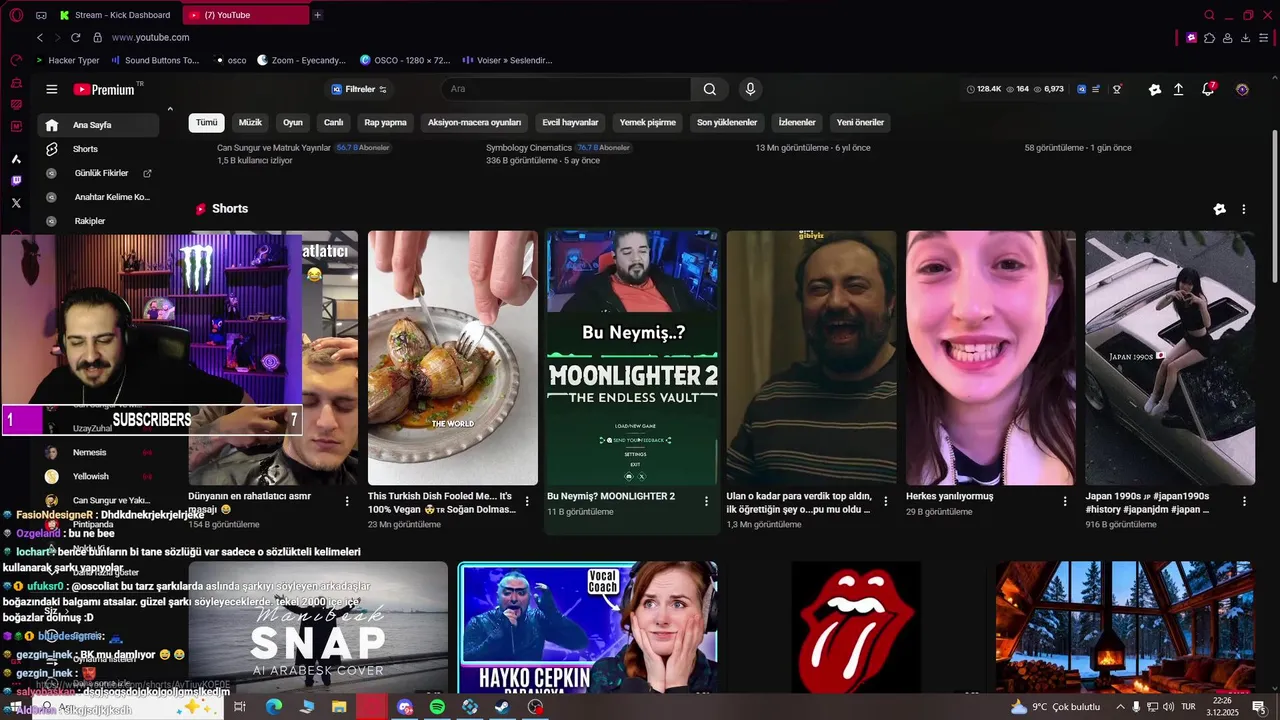Click the YouTube Premium logo
This screenshot has width=1280, height=720.
(x=104, y=89)
